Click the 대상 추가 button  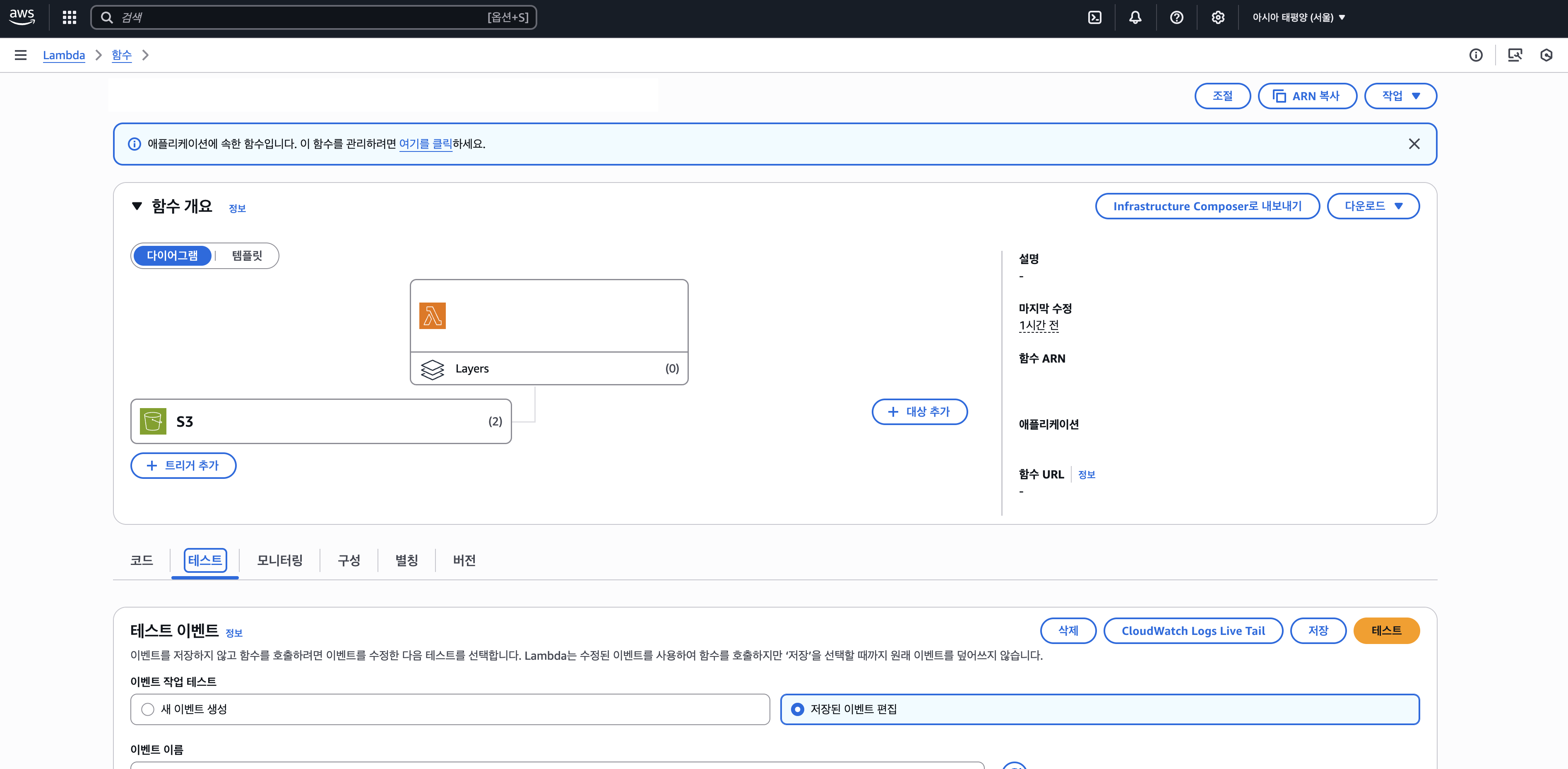919,412
